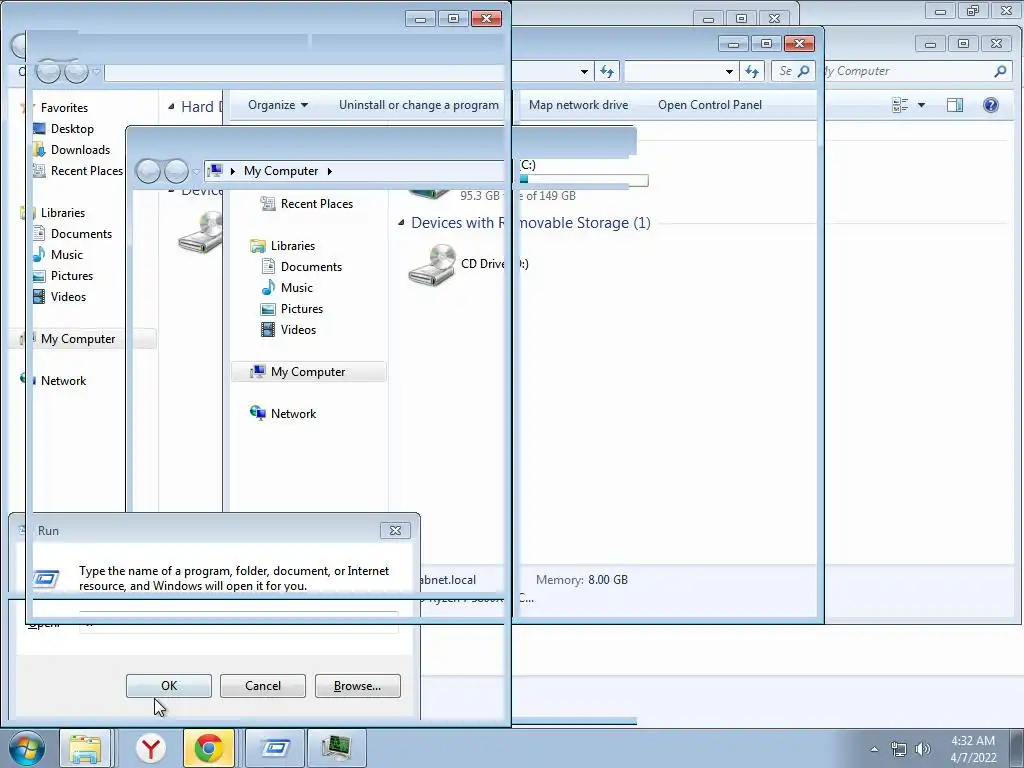Open Windows Explorer from the taskbar
1024x768 pixels.
(x=85, y=748)
